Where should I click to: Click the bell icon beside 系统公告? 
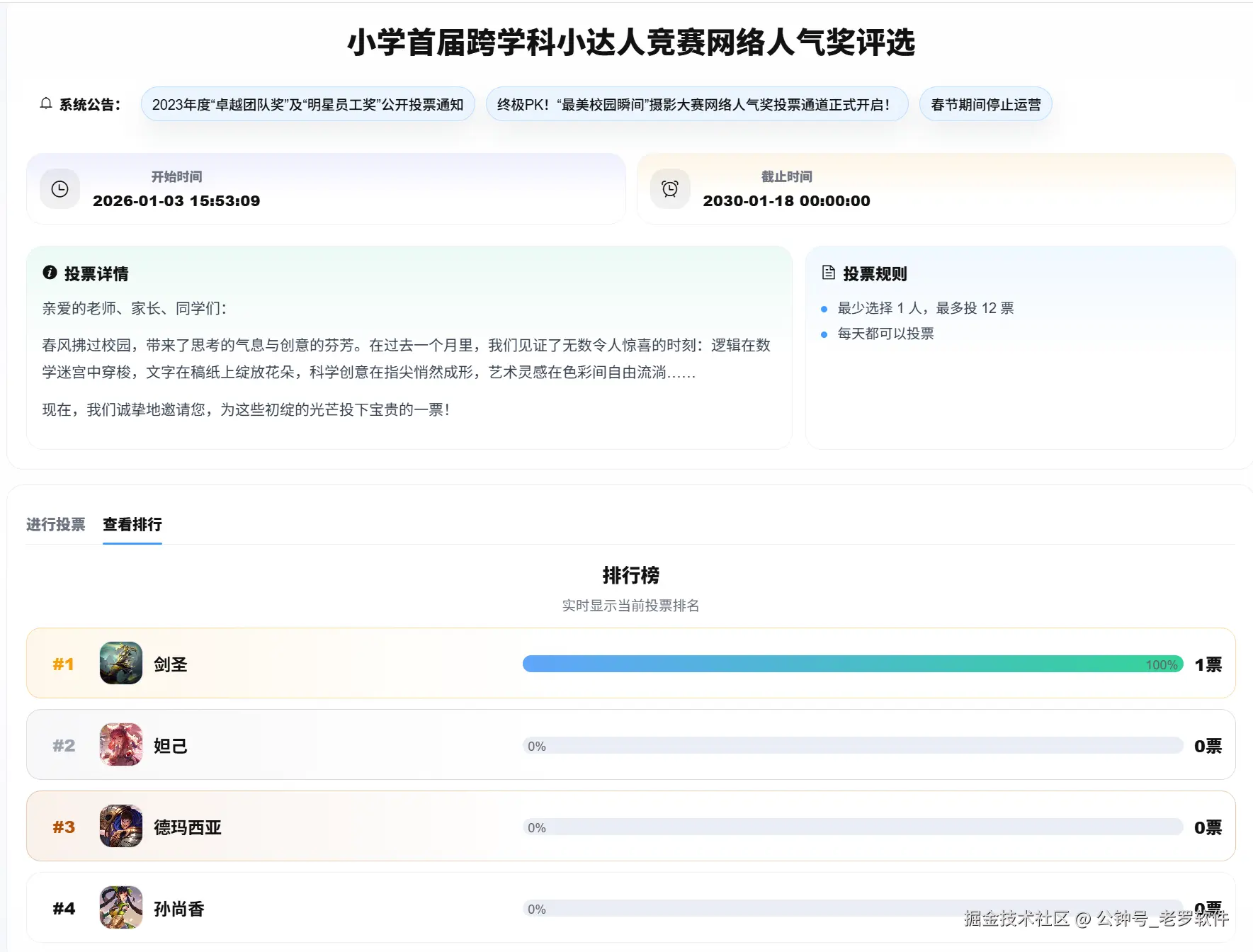click(46, 104)
